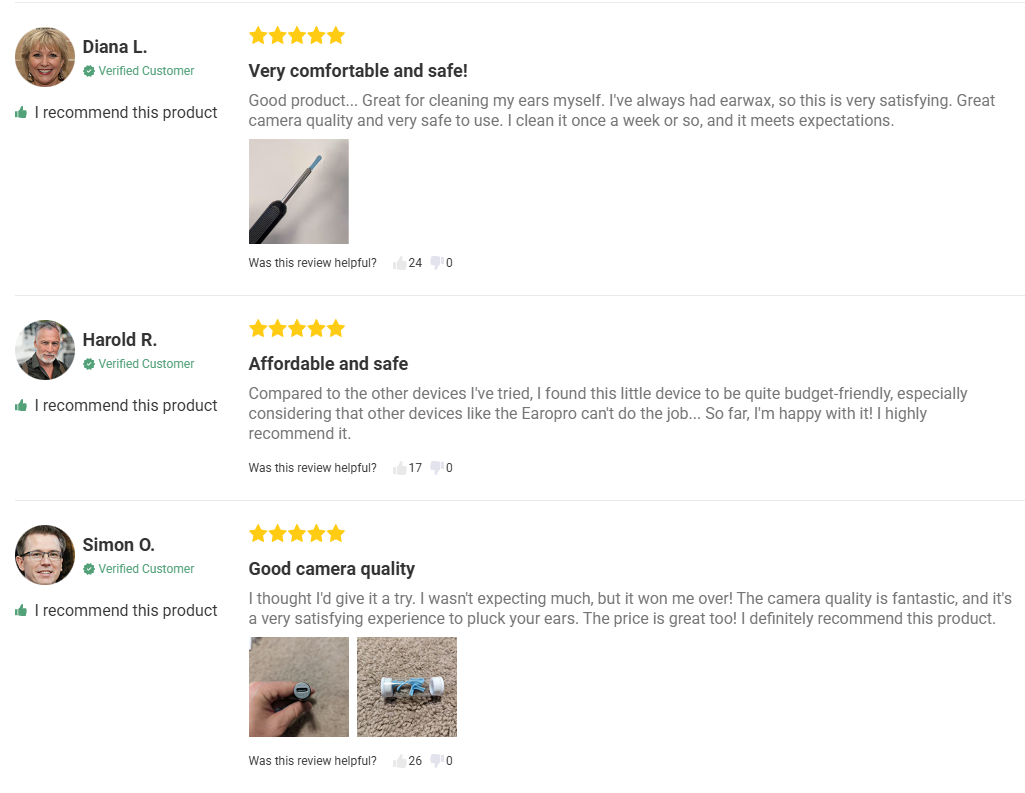Screen dimensions: 1025x793
Task: Select the "Affordable and safe" review heading
Action: 328,364
